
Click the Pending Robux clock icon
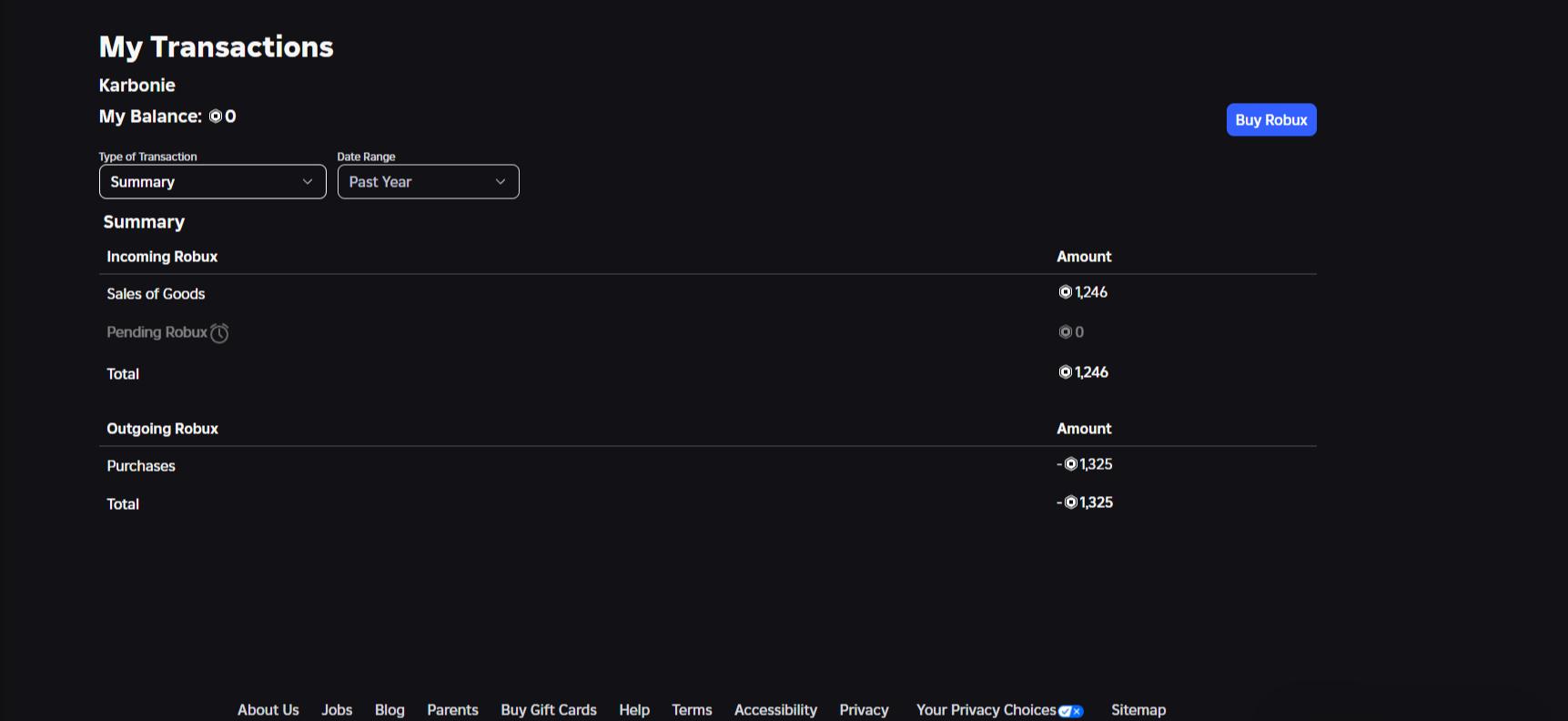click(219, 333)
